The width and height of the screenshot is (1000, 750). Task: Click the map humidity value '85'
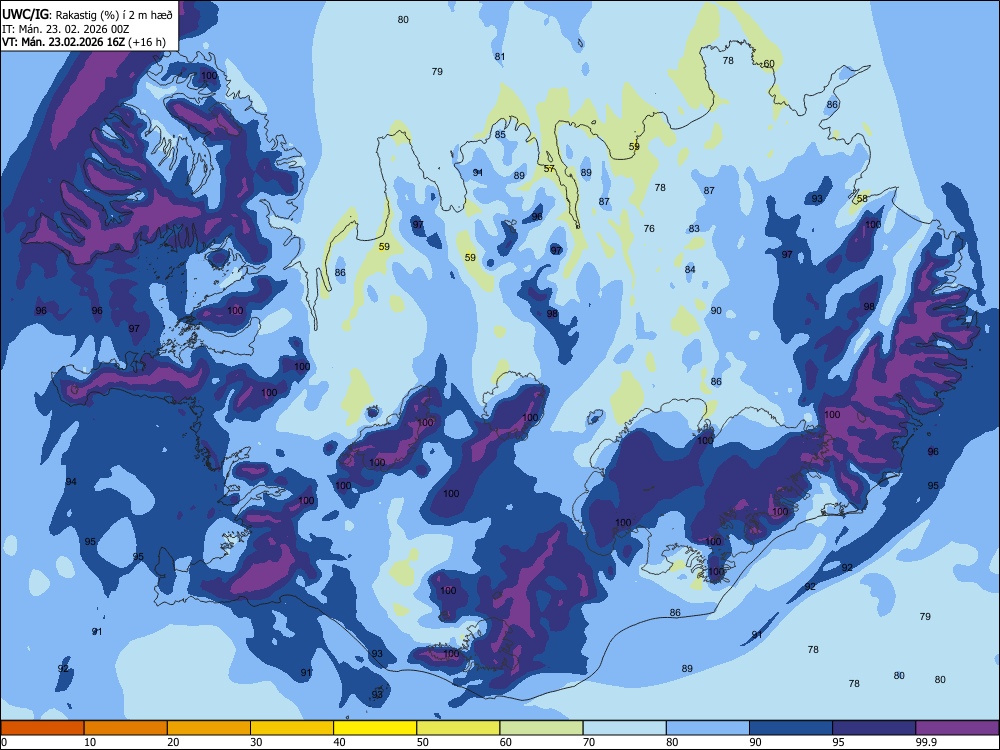501,135
